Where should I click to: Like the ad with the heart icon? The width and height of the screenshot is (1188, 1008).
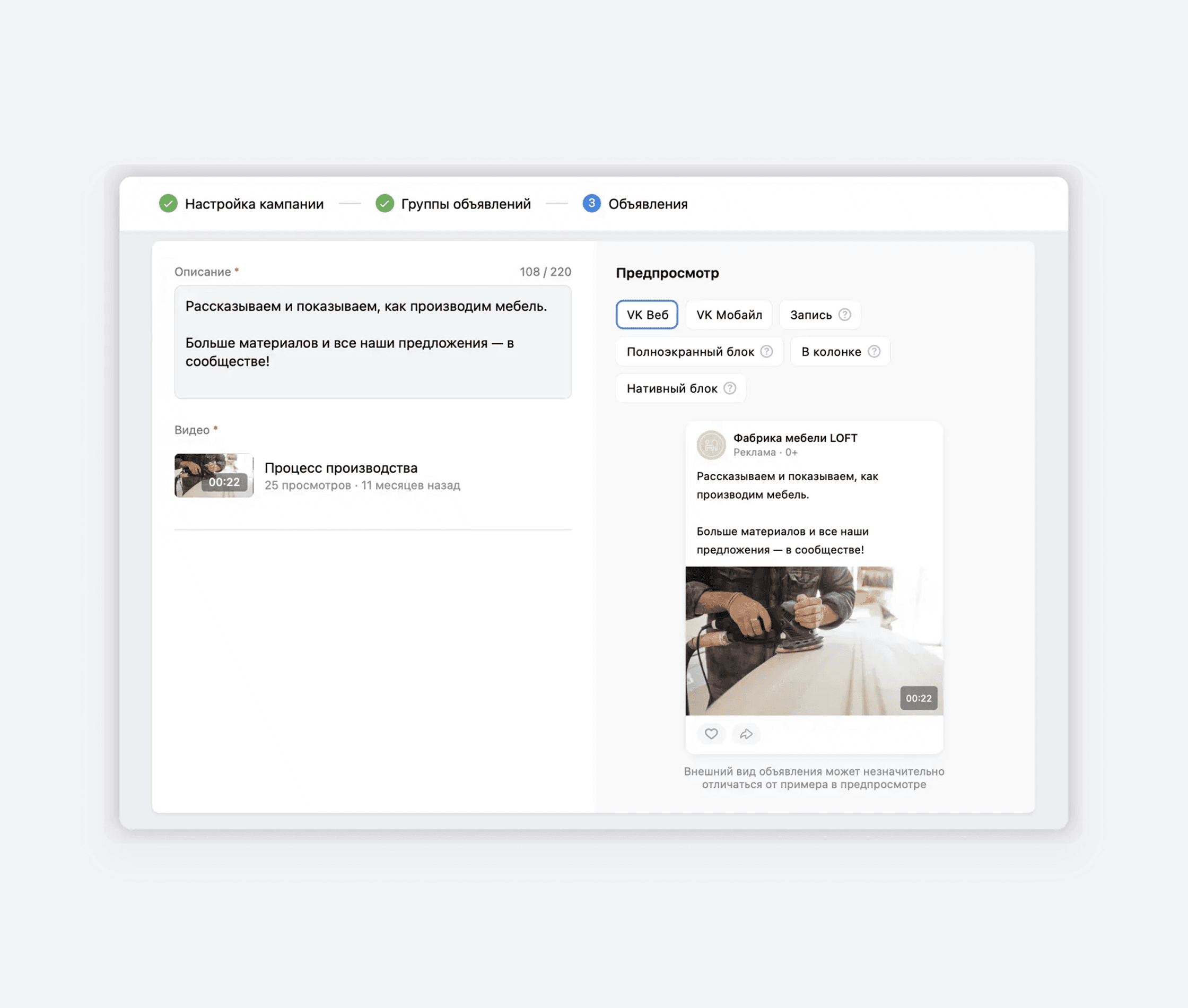tap(711, 734)
